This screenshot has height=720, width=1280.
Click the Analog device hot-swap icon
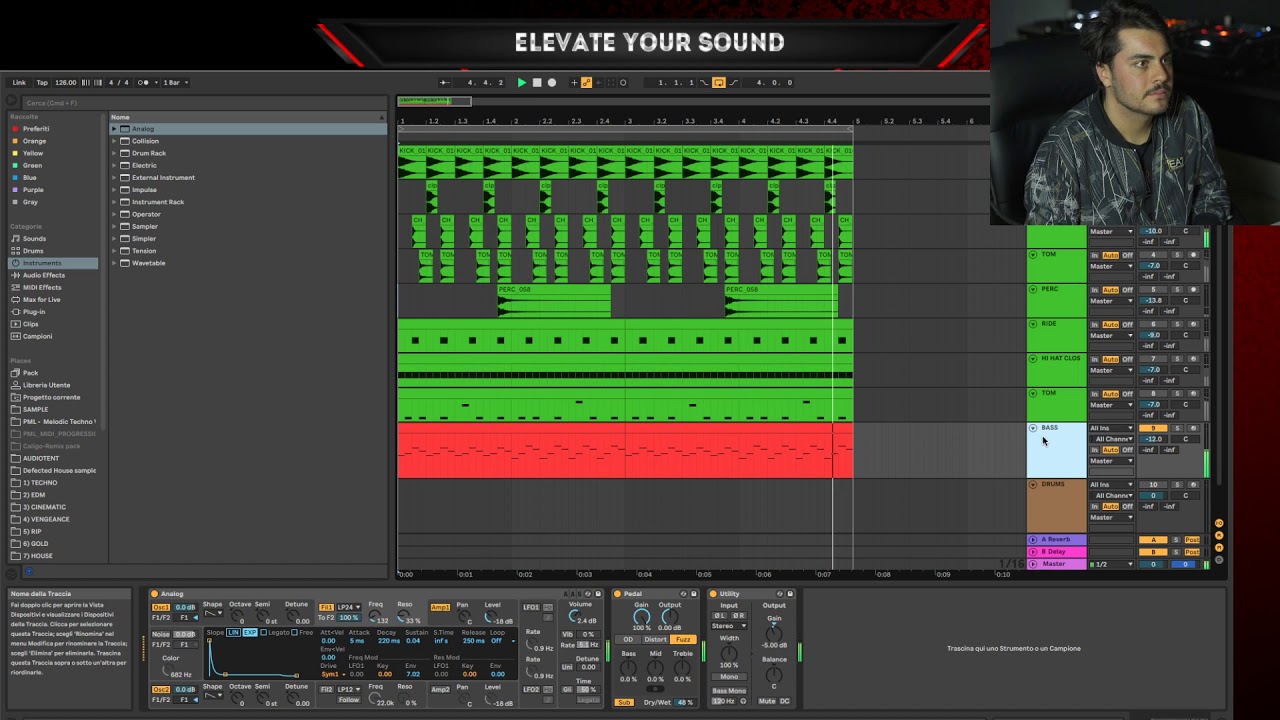point(588,594)
